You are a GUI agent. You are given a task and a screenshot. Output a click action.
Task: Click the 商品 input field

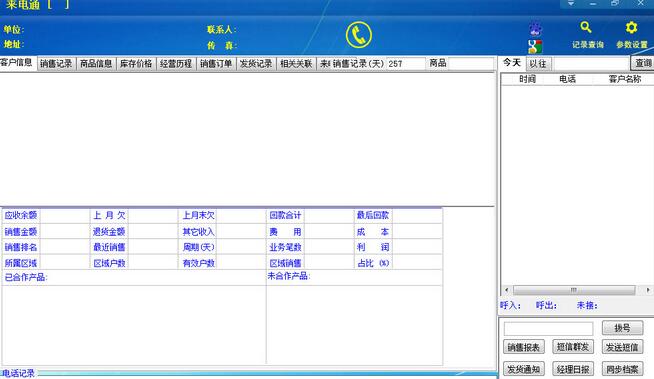point(471,64)
